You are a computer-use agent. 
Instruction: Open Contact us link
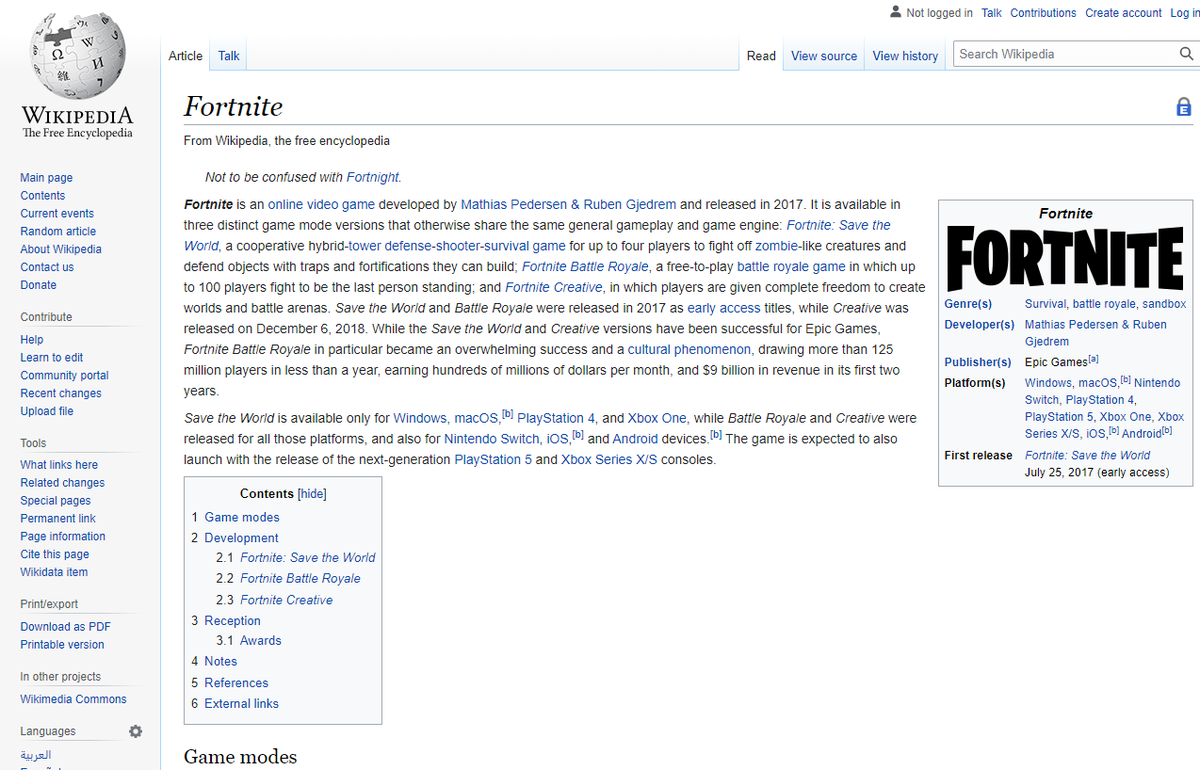pos(47,268)
